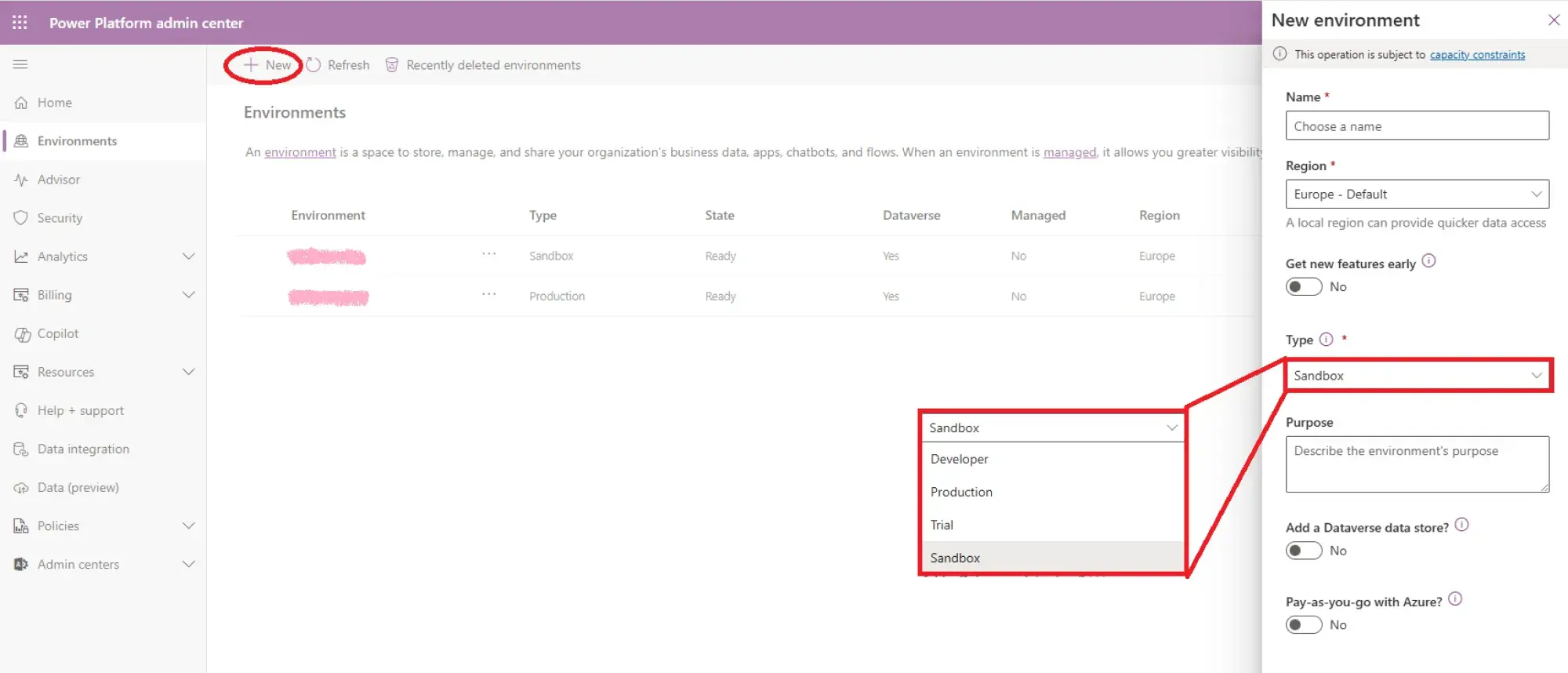Follow the capacity constraints link
This screenshot has width=1568, height=673.
[1477, 55]
